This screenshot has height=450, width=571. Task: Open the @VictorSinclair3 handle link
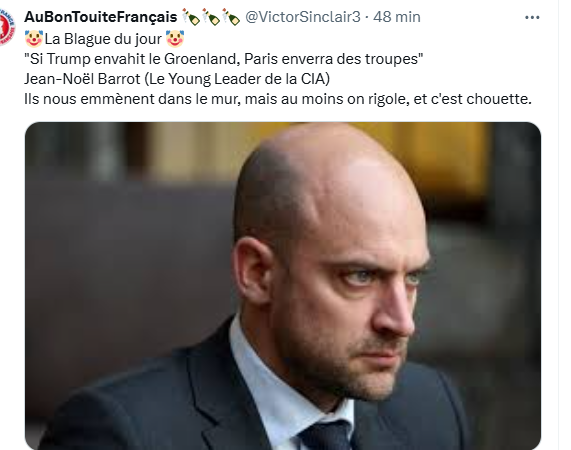click(303, 17)
